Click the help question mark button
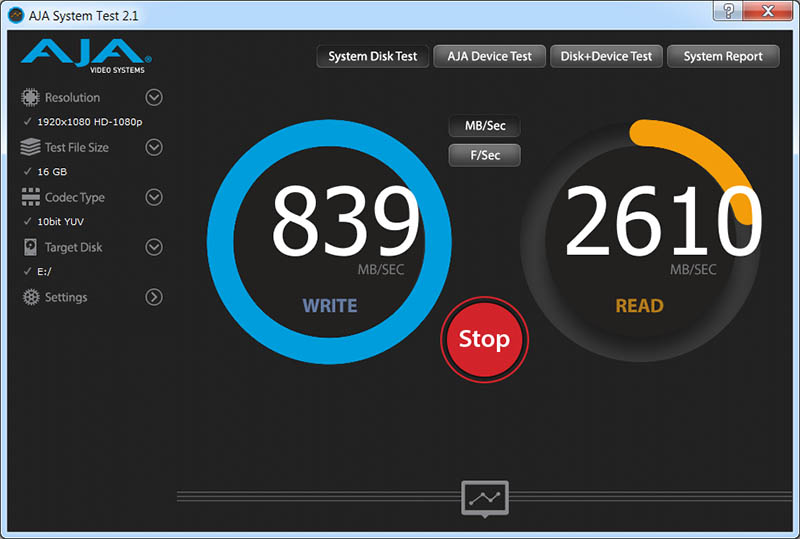Screen dimensions: 800x539 (x=728, y=11)
